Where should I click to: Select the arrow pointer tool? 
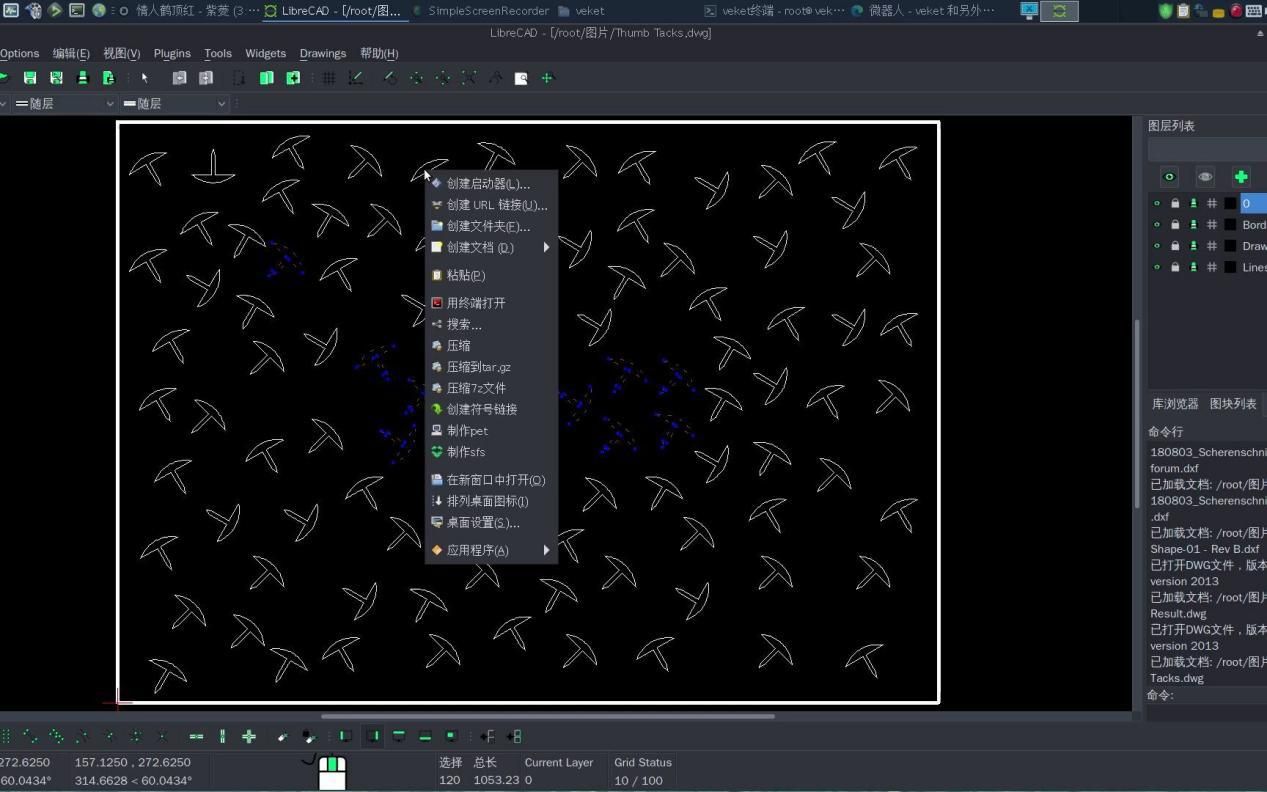click(145, 78)
